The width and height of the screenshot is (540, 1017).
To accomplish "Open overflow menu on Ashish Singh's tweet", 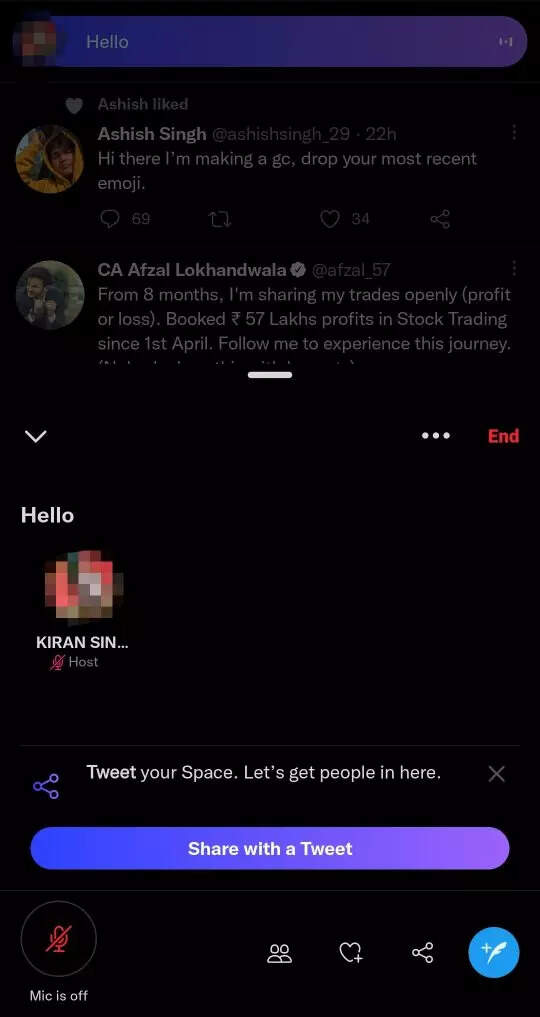I will 513,132.
